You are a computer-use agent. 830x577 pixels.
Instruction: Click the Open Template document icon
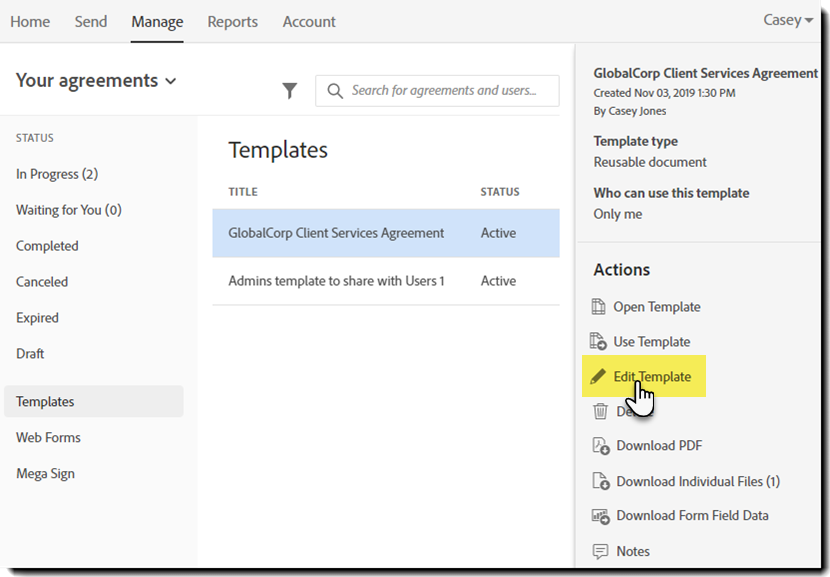pos(599,307)
